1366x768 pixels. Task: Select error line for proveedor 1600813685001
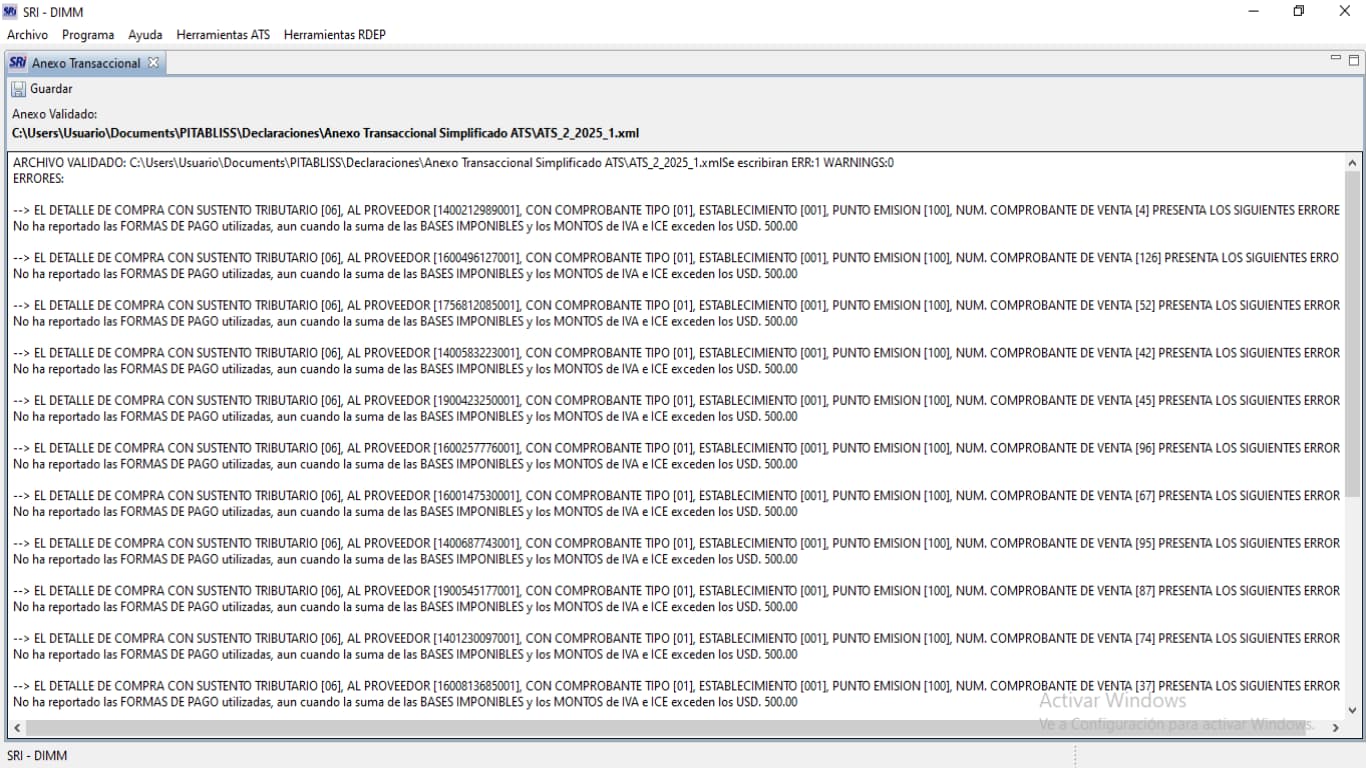click(676, 686)
